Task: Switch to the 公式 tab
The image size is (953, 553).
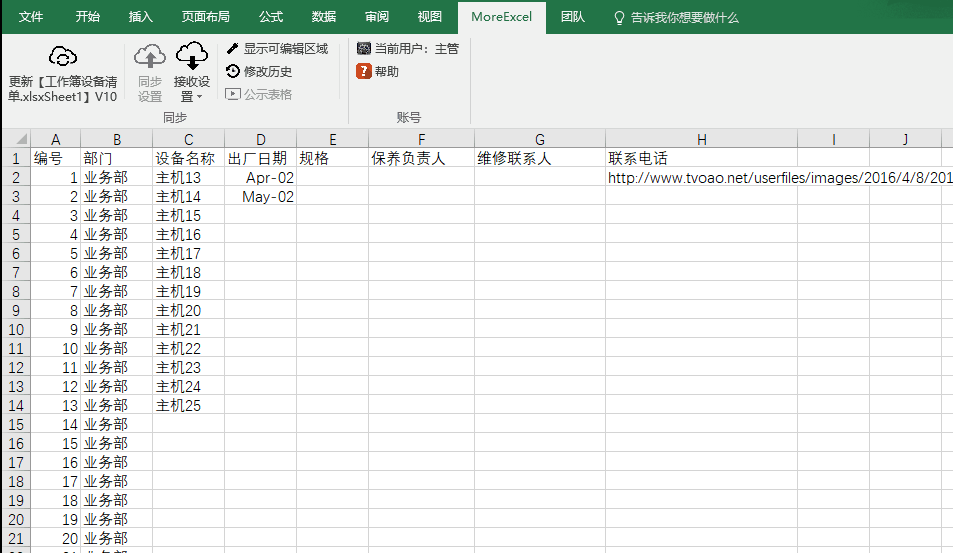Action: point(271,17)
